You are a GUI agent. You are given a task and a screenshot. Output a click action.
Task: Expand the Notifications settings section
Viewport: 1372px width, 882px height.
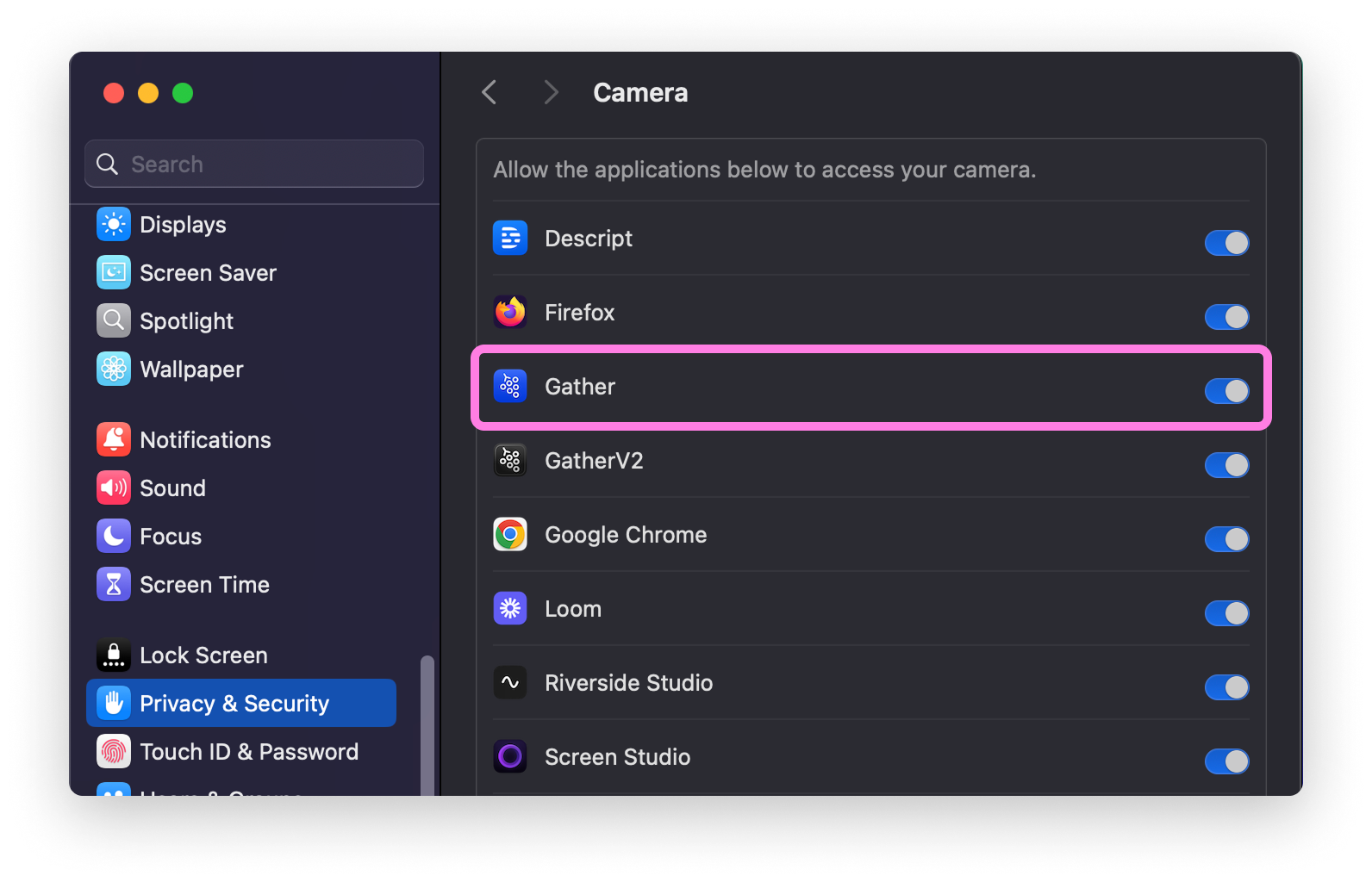pos(204,439)
